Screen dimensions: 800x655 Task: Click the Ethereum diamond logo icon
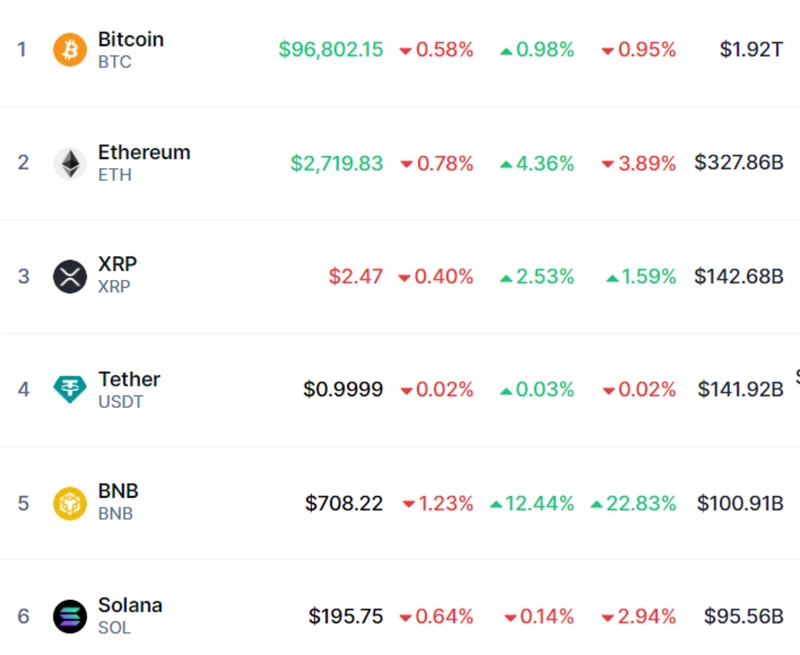[x=70, y=163]
